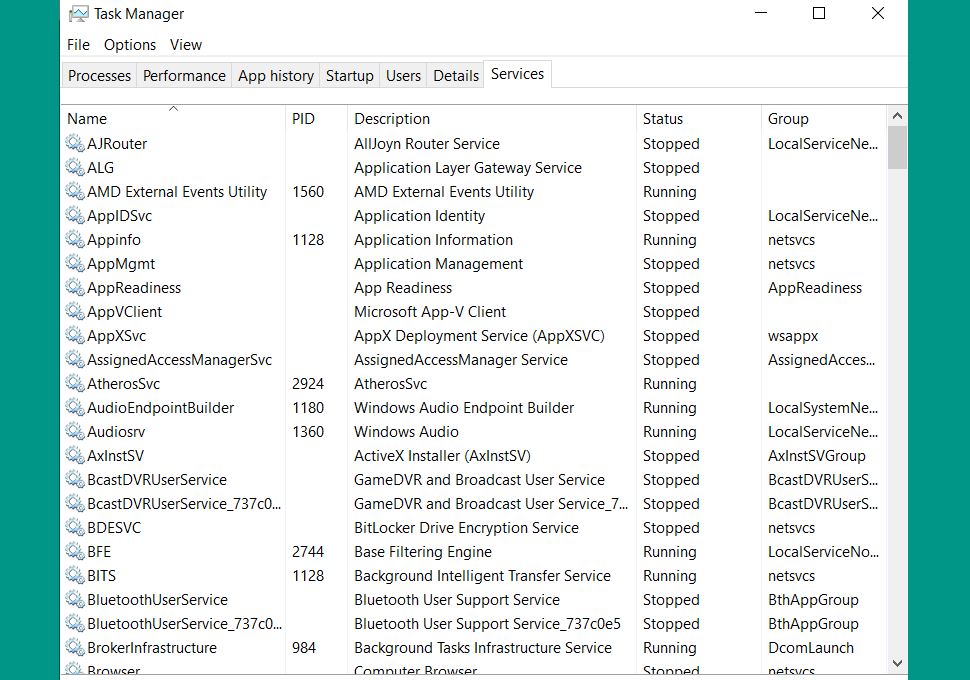
Task: Click the BDESVC service gear icon
Action: (x=75, y=528)
